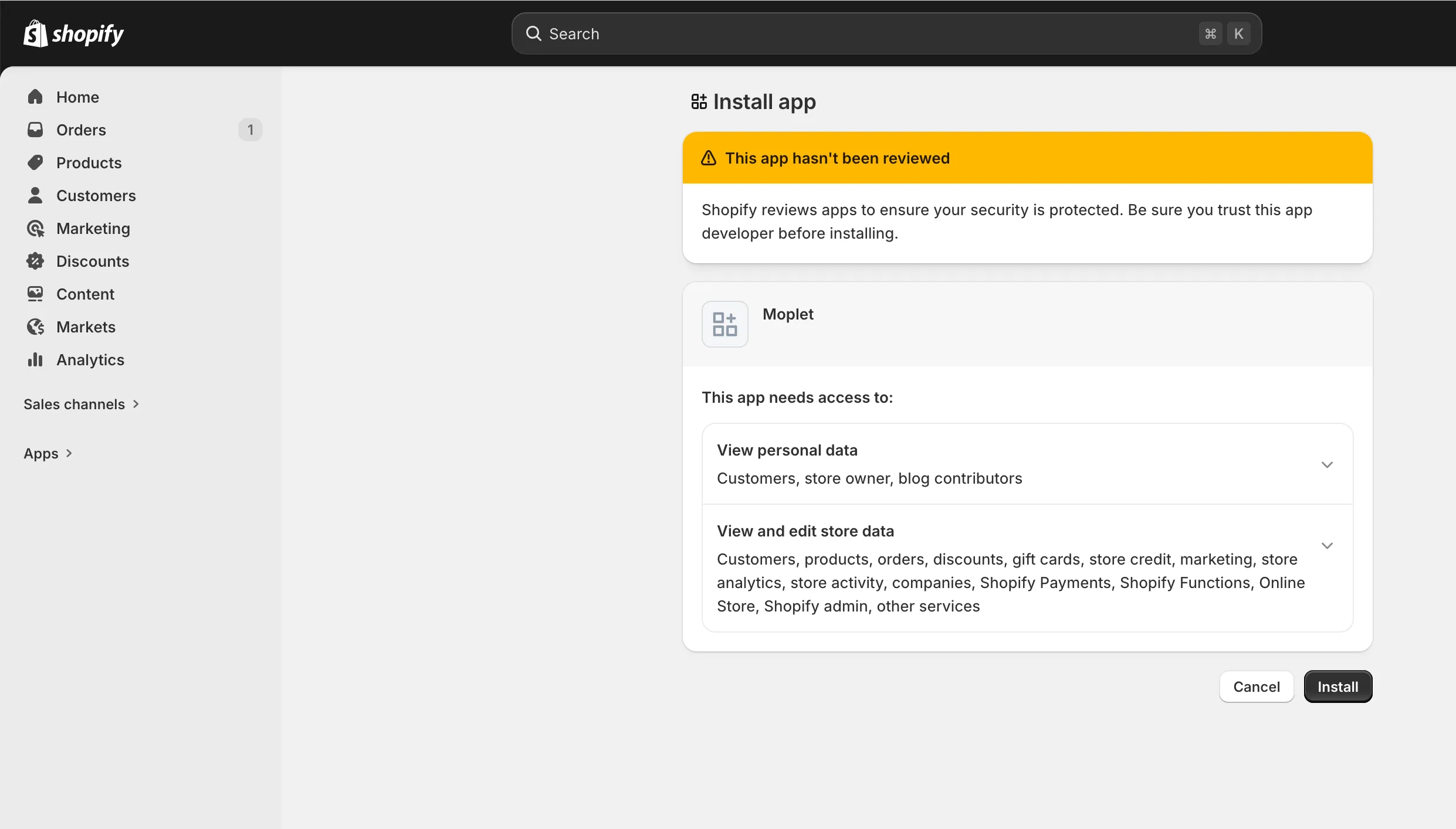Click the Moplet app name
The height and width of the screenshot is (829, 1456).
788,314
